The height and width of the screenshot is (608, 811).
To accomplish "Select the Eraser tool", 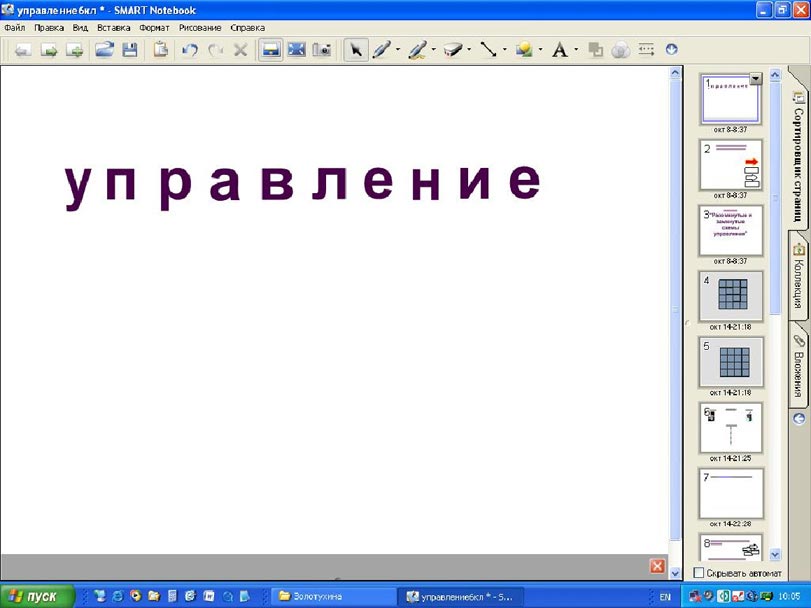I will tap(451, 49).
